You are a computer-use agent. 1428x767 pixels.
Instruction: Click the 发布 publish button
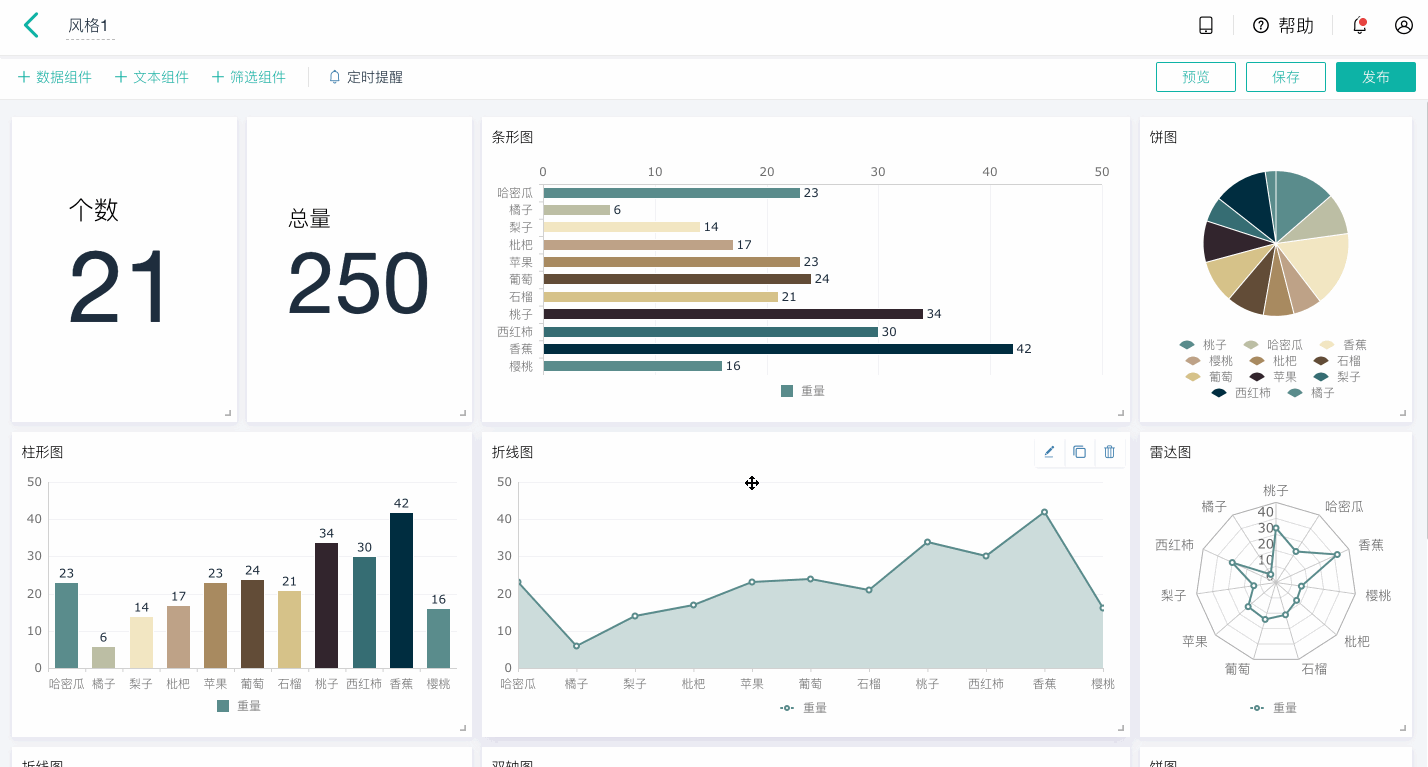coord(1376,77)
